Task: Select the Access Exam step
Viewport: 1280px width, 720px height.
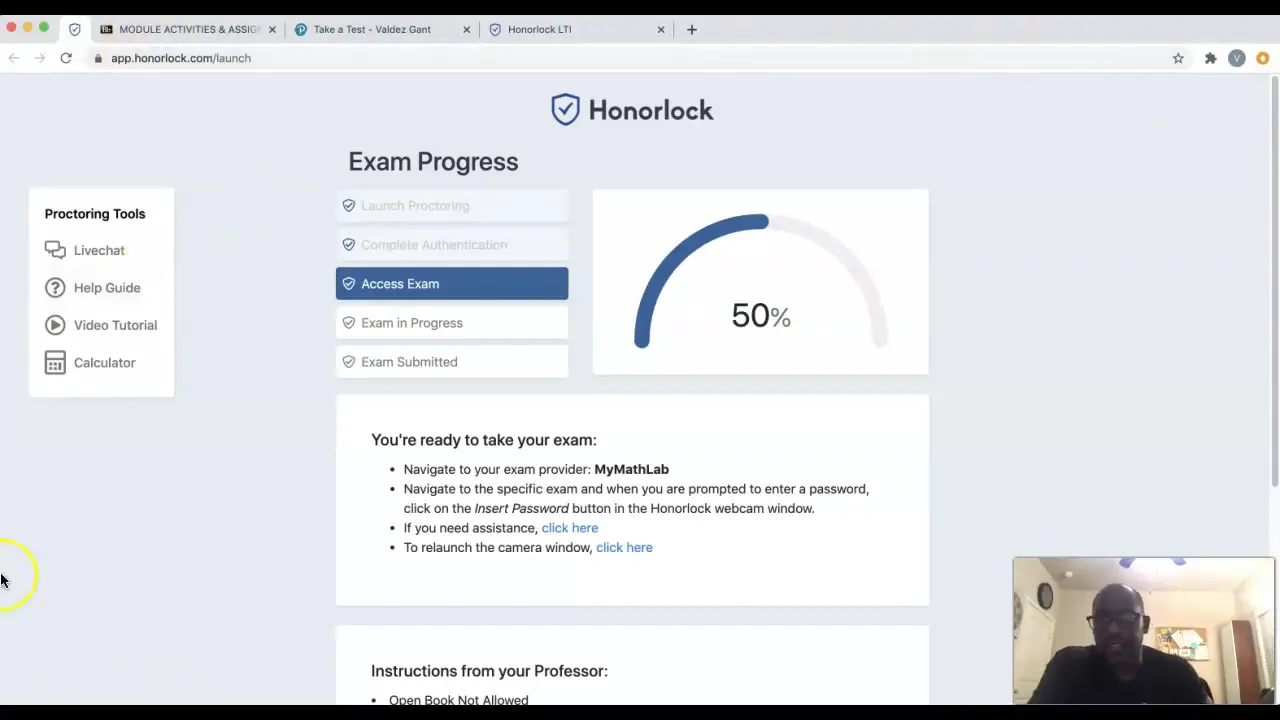Action: (452, 284)
